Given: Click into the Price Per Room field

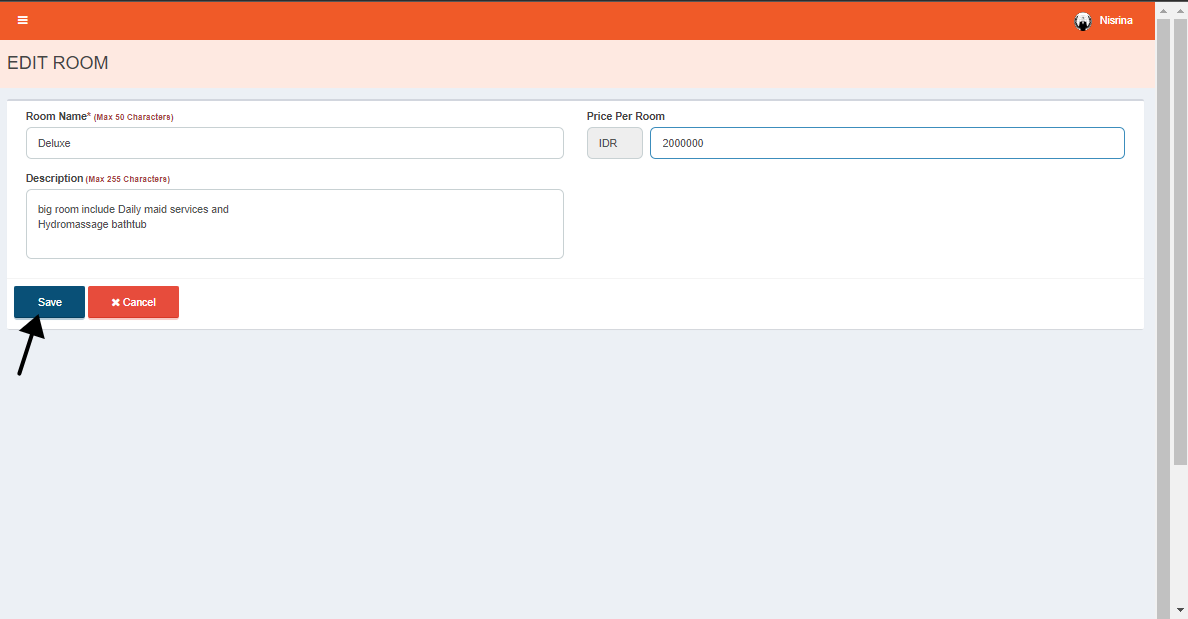Looking at the screenshot, I should click(886, 143).
